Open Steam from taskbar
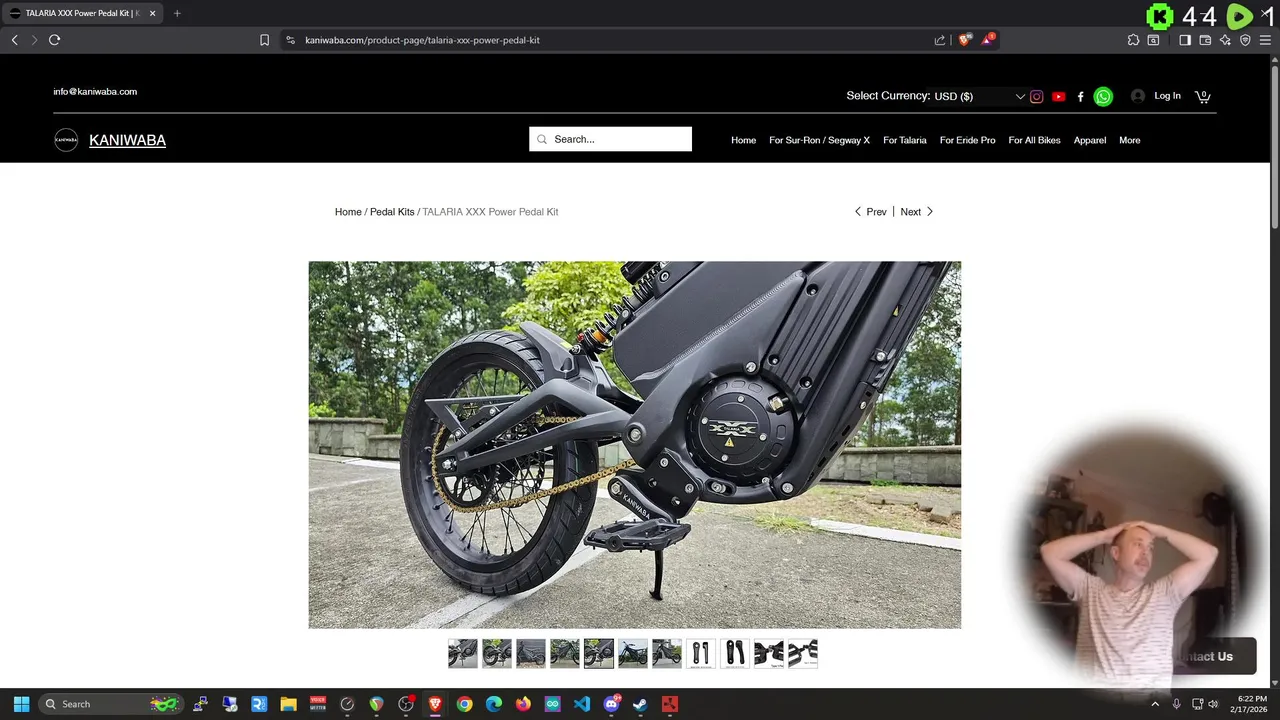The width and height of the screenshot is (1280, 720). 640,704
